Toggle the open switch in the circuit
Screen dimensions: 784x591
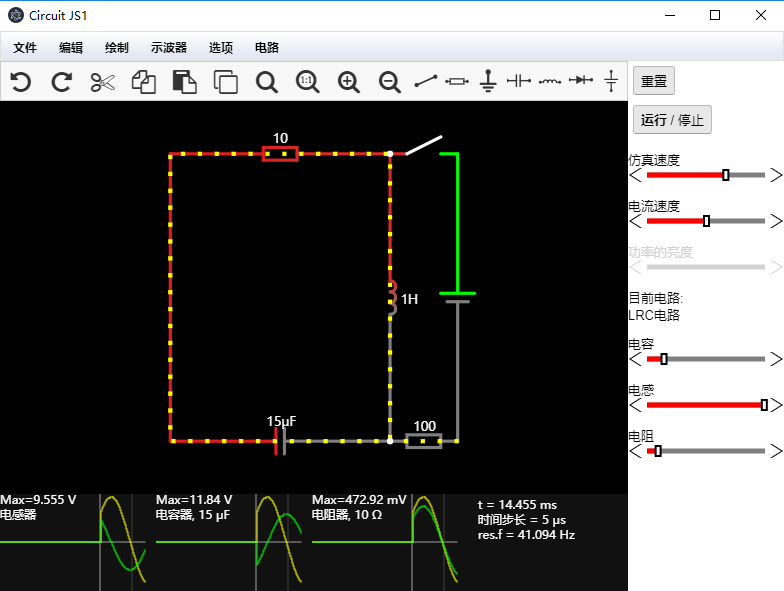click(424, 145)
